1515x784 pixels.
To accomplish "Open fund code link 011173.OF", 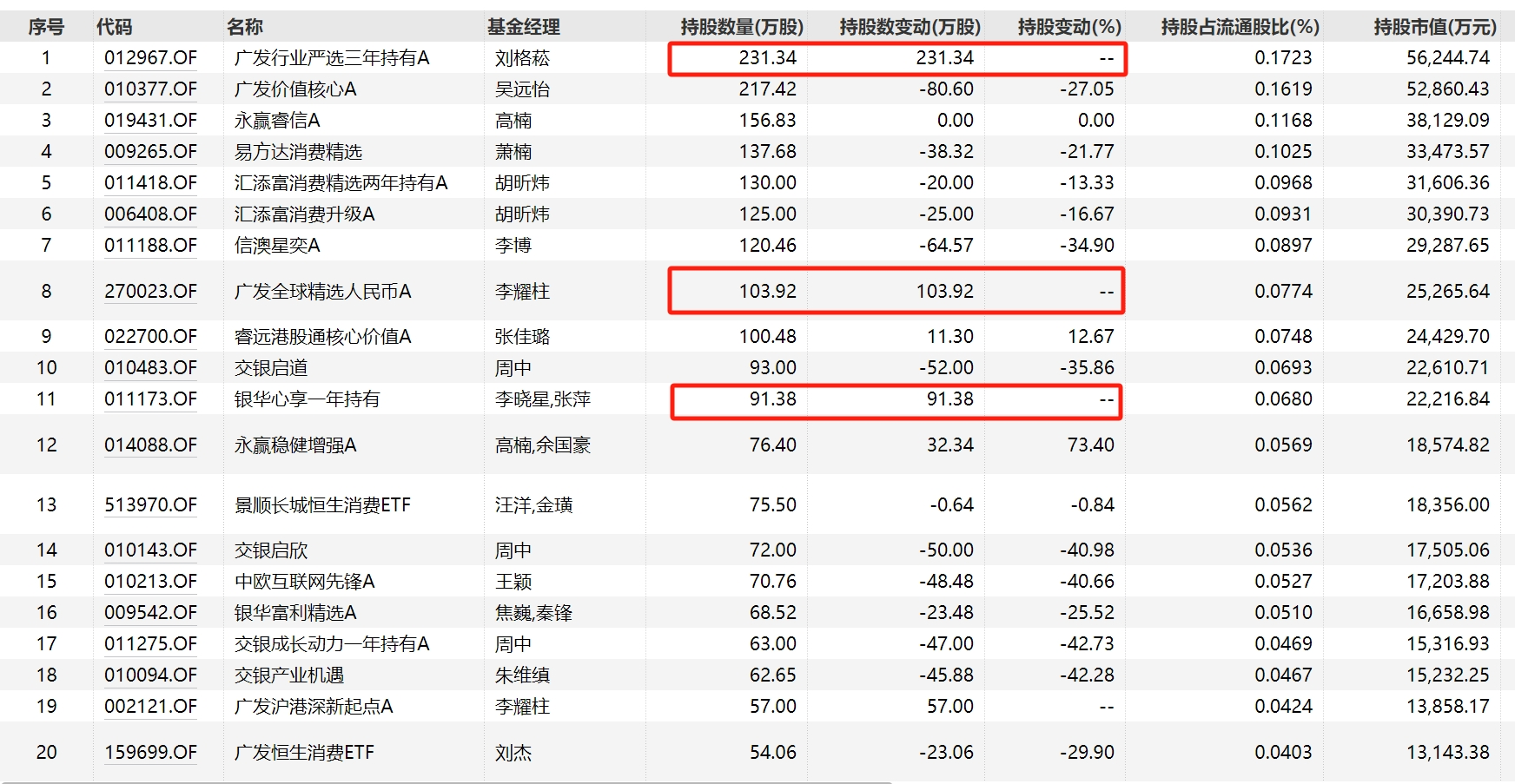I will pyautogui.click(x=150, y=399).
